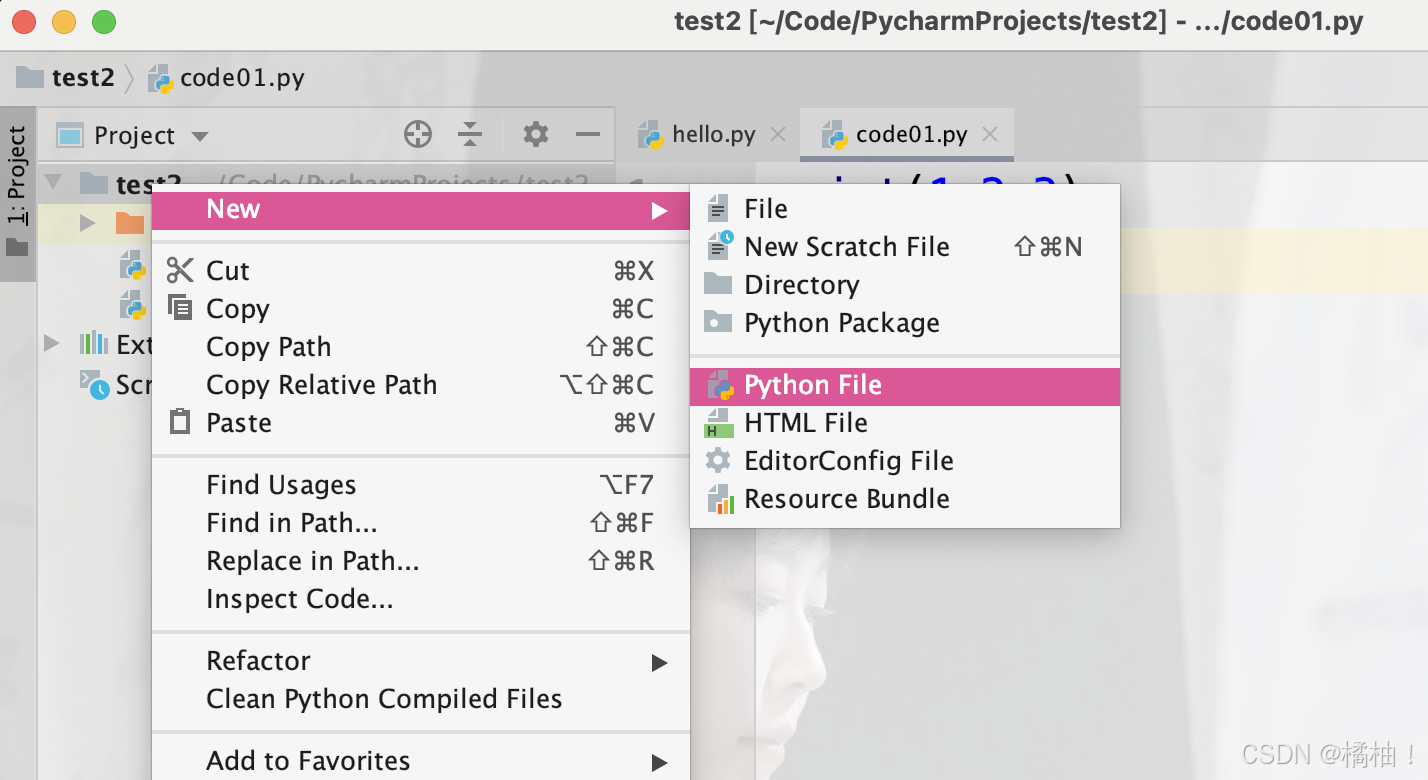
Task: Open Find in Path... from the menu
Action: 420,523
